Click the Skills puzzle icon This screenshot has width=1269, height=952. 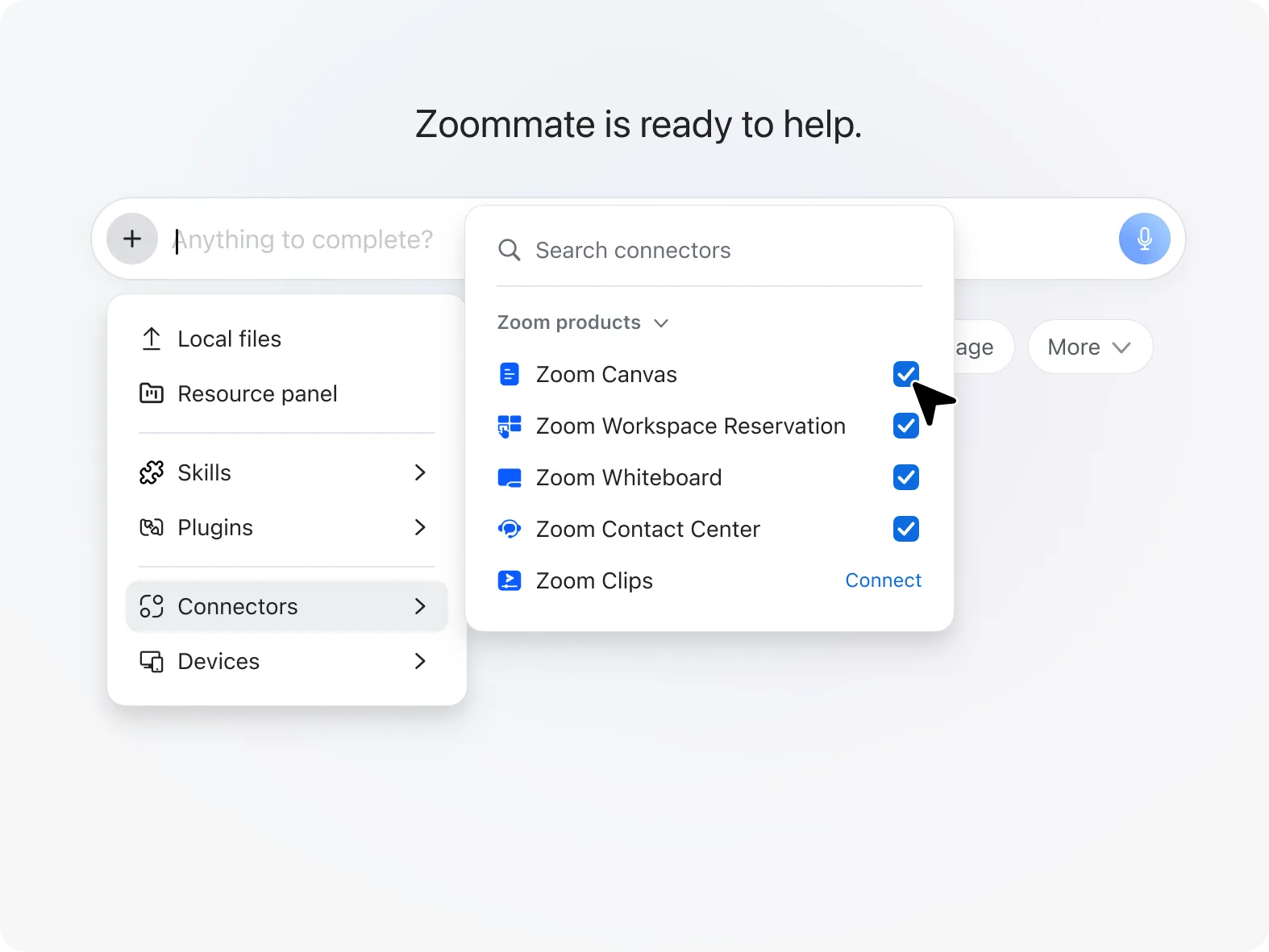pyautogui.click(x=152, y=472)
